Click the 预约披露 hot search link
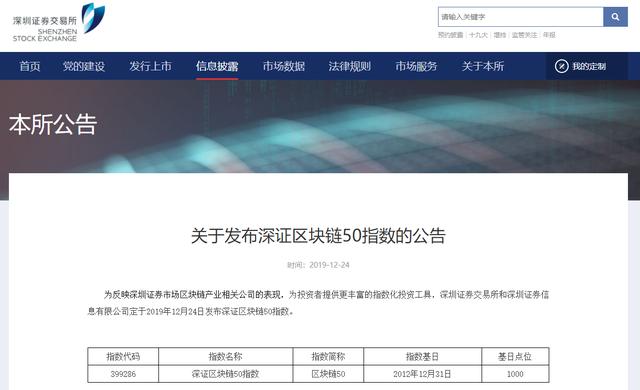This screenshot has width=640, height=390. click(x=450, y=35)
